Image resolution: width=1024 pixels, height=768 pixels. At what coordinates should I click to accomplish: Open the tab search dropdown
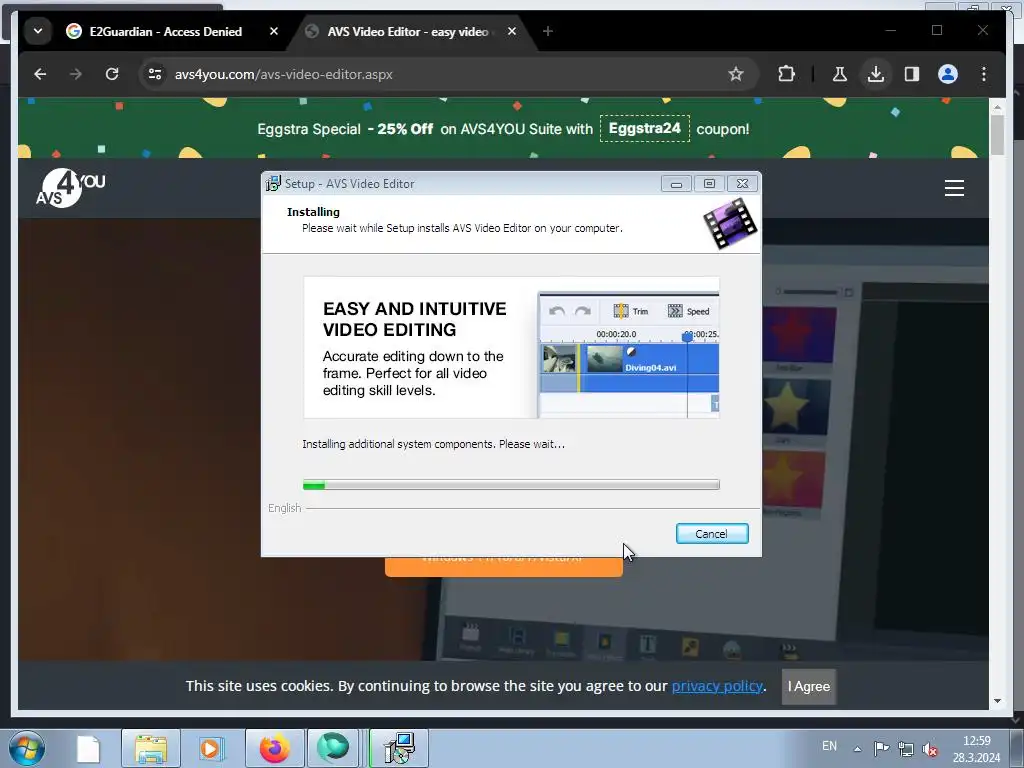[38, 31]
